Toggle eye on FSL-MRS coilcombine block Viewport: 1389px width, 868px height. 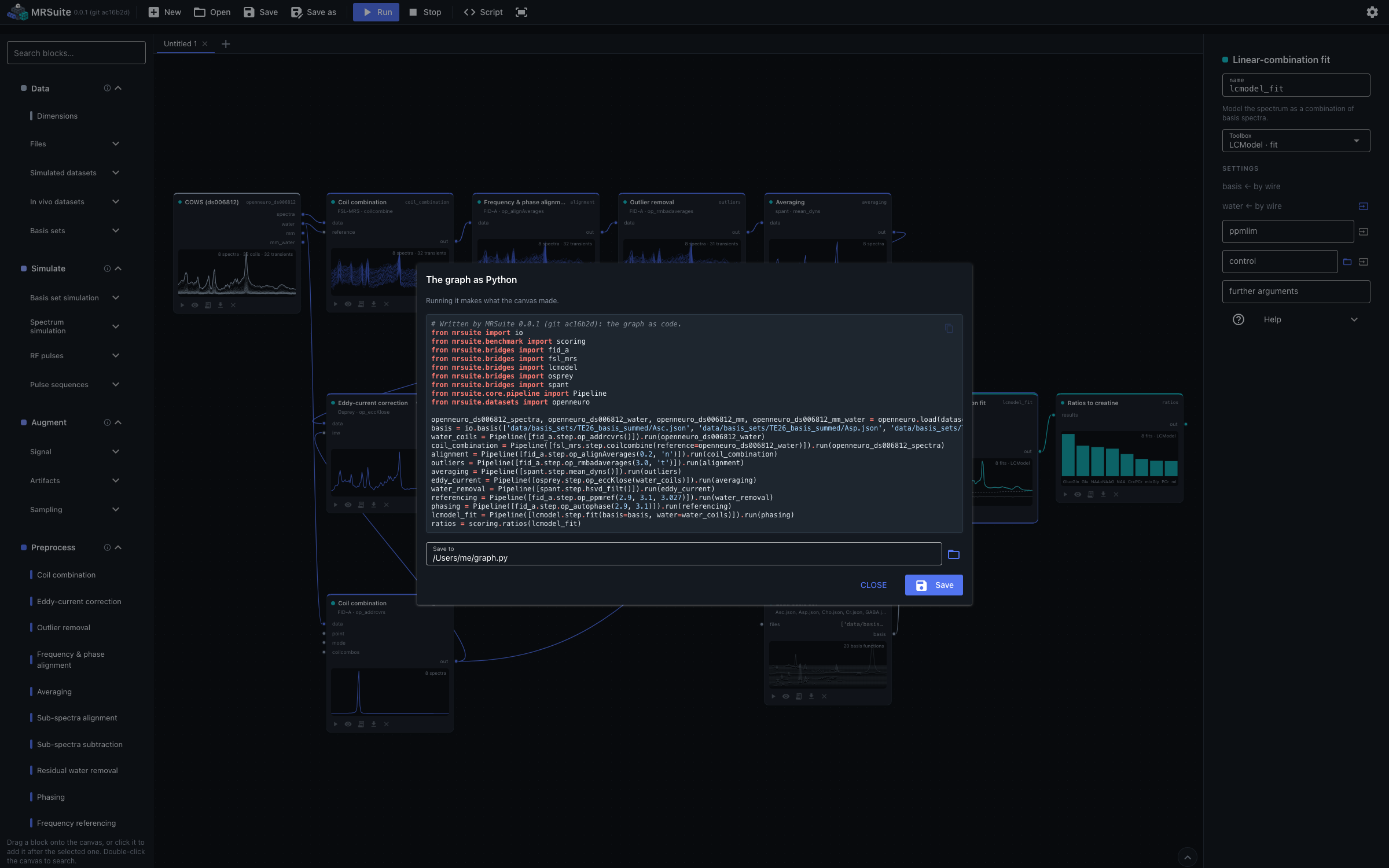348,304
